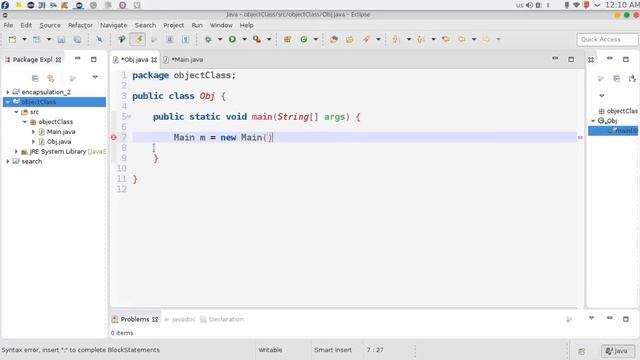Open the Refactor menu
Image resolution: width=640 pixels, height=360 pixels.
[80, 25]
